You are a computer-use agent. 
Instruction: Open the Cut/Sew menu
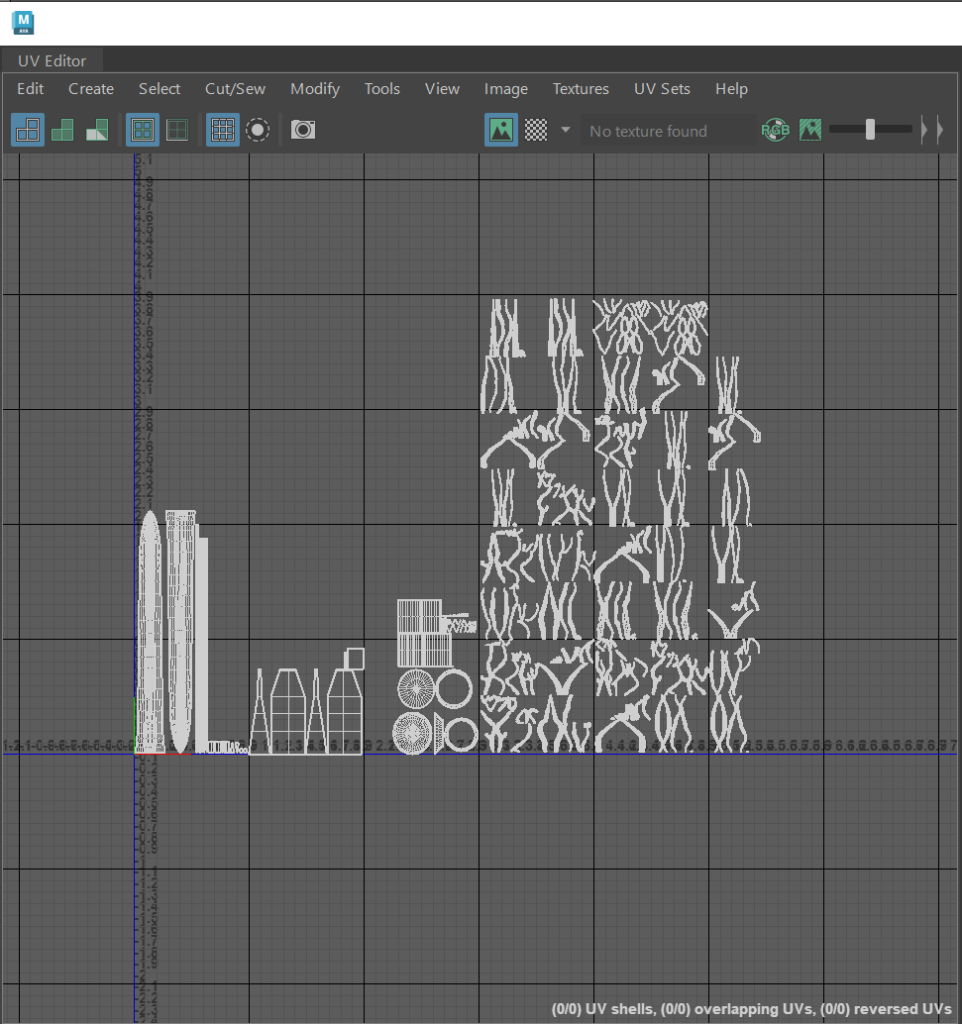click(235, 89)
